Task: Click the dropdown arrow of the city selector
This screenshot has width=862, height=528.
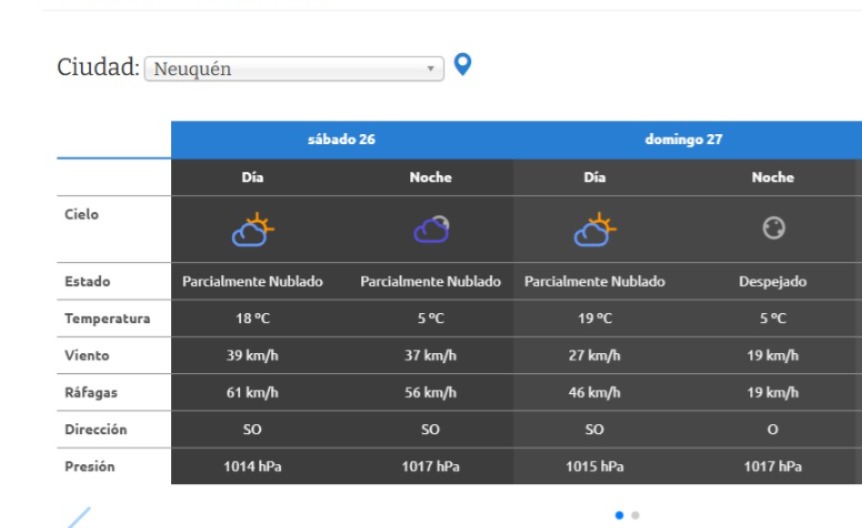Action: [431, 70]
